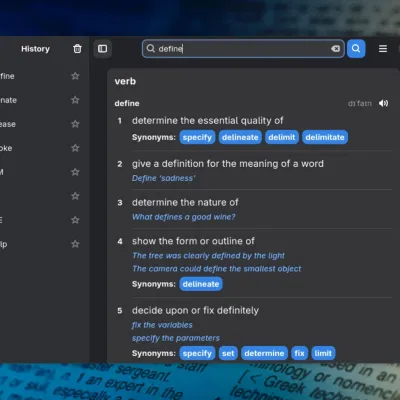Click example 'What defines a good wine?'
This screenshot has width=400, height=400.
(x=184, y=217)
